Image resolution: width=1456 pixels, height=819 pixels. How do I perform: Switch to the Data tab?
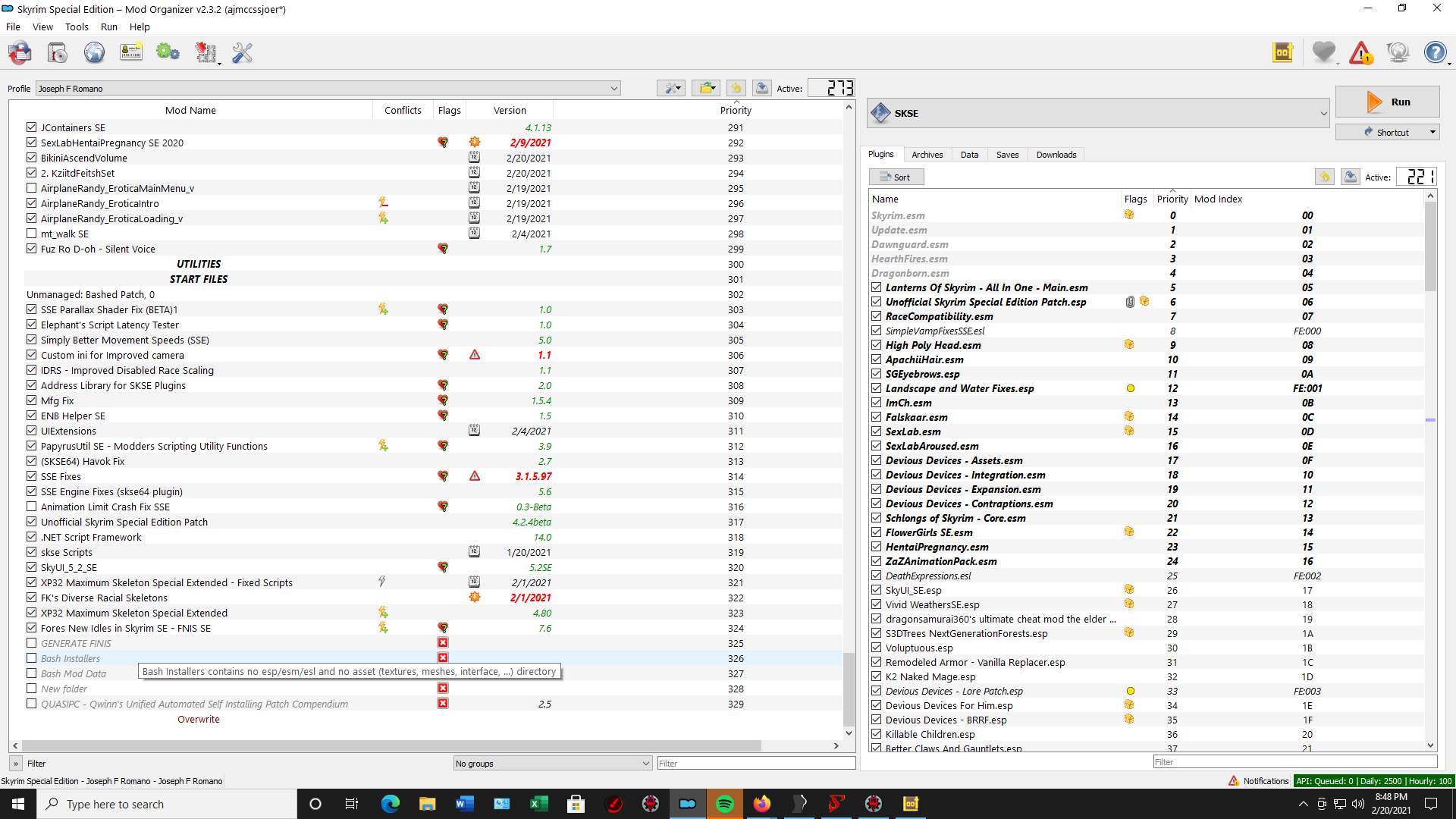click(969, 155)
